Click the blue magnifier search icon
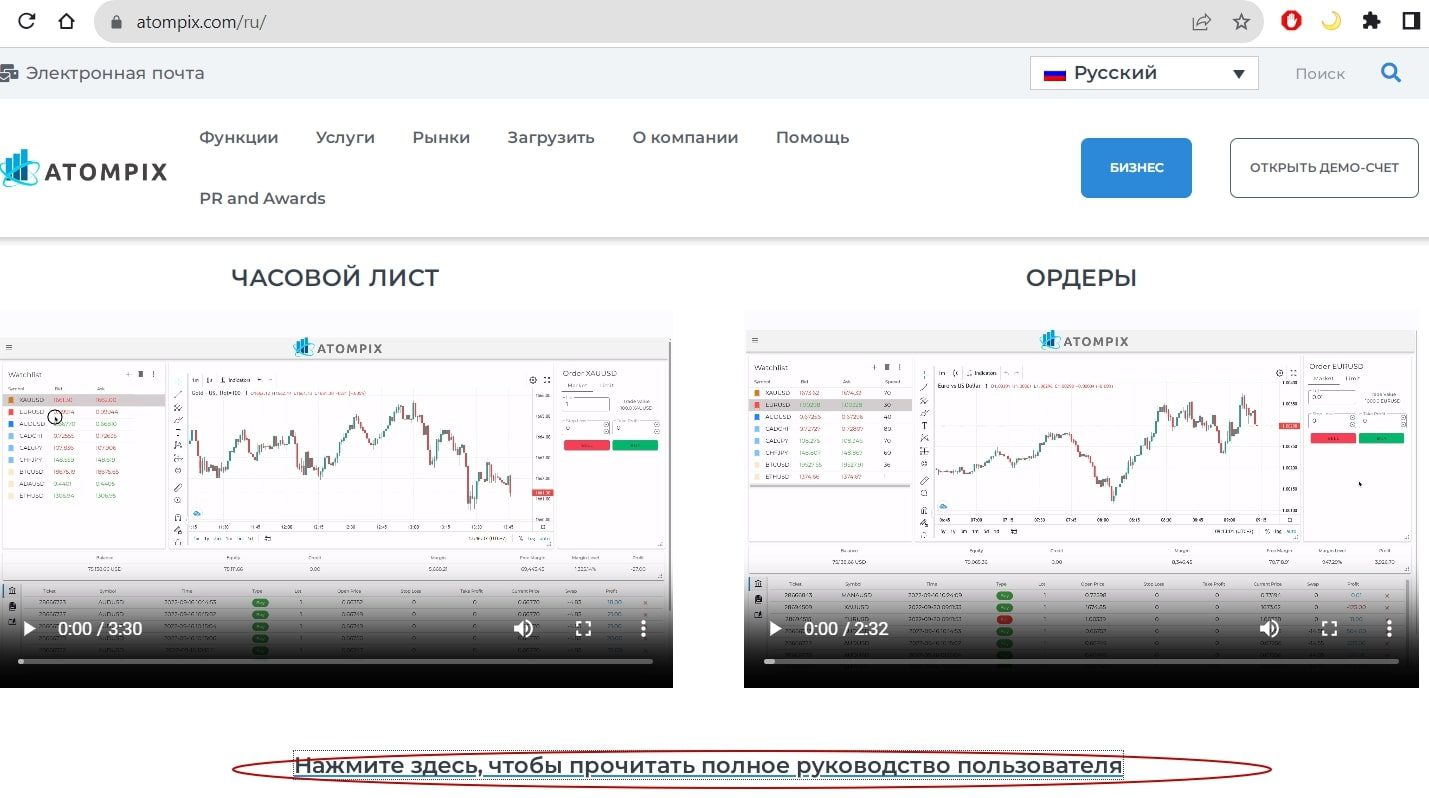Image resolution: width=1429 pixels, height=798 pixels. click(1391, 73)
